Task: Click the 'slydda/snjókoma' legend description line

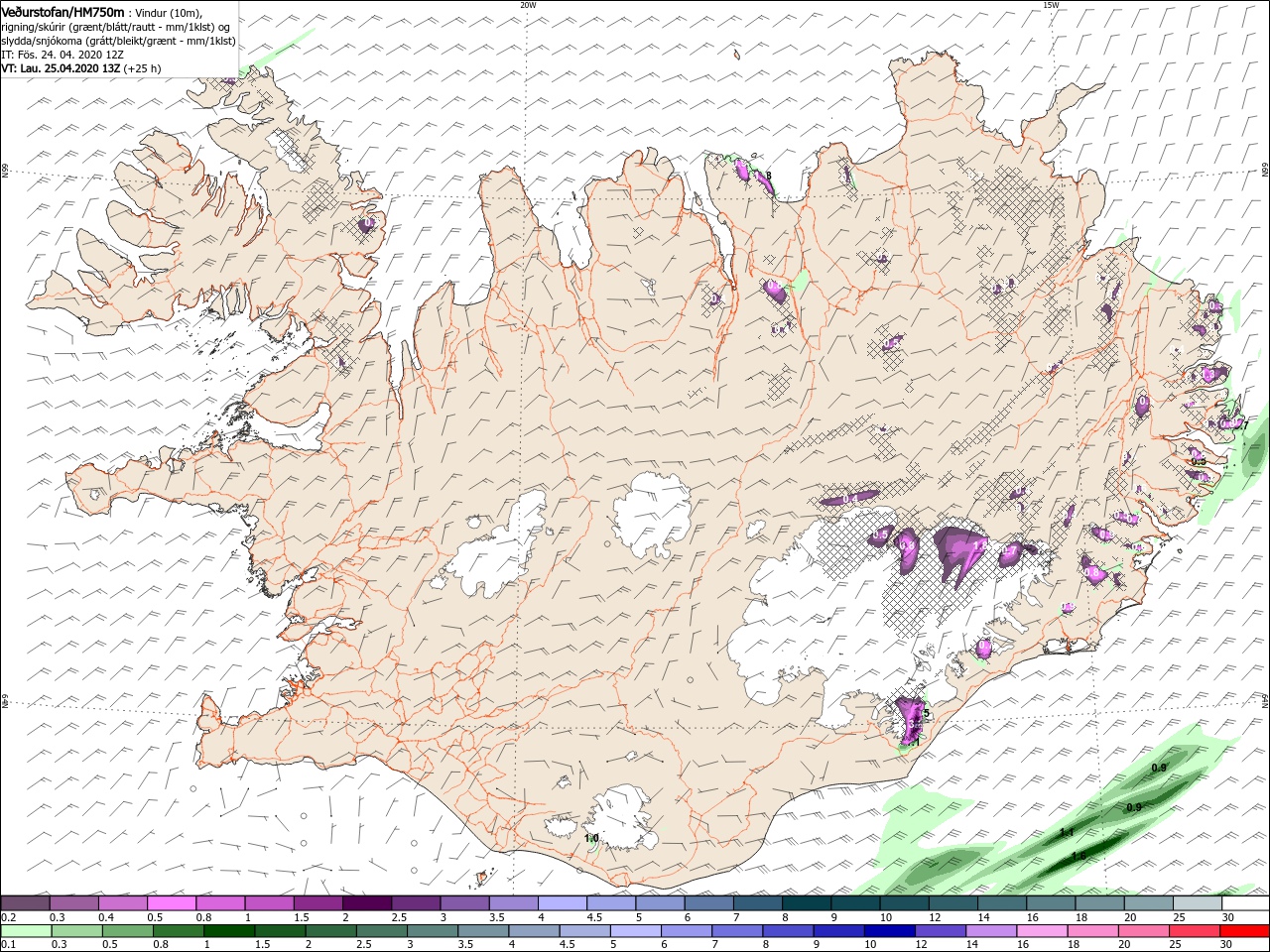Action: (x=118, y=41)
